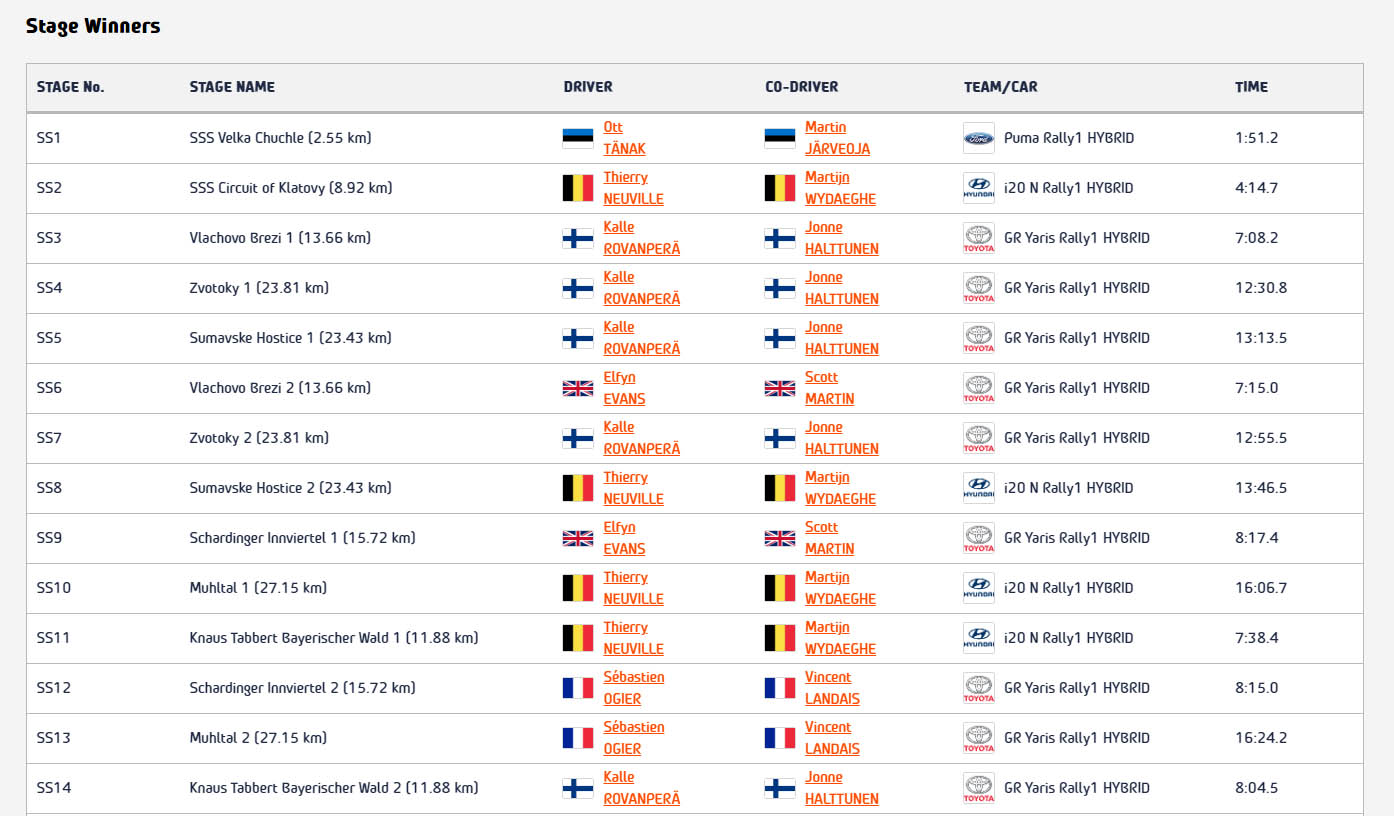Open Kalle ROVANPERÄ link in SS4 row

(x=641, y=288)
